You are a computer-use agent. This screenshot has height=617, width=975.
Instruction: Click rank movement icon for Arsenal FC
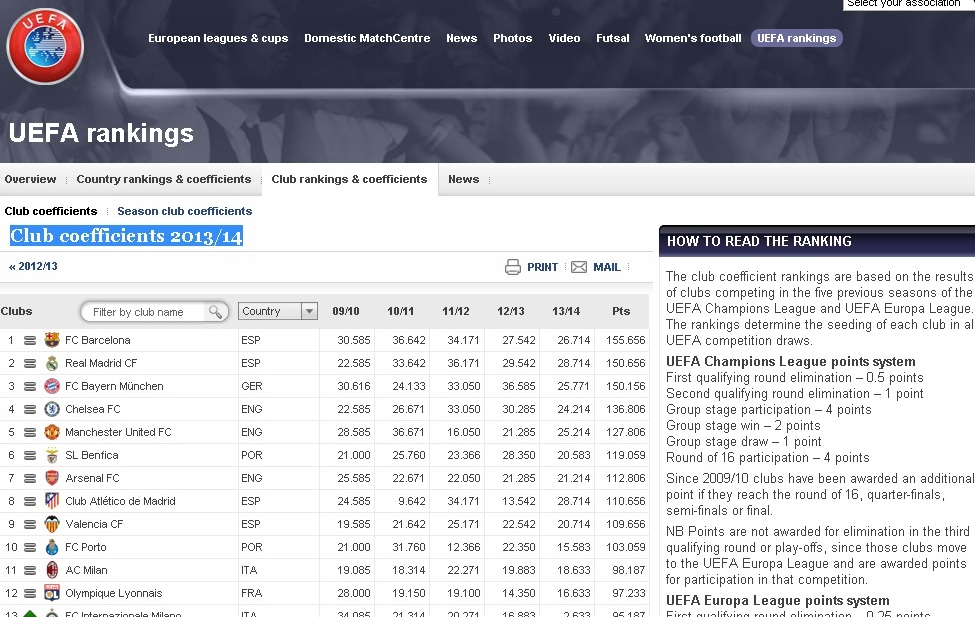[x=30, y=478]
